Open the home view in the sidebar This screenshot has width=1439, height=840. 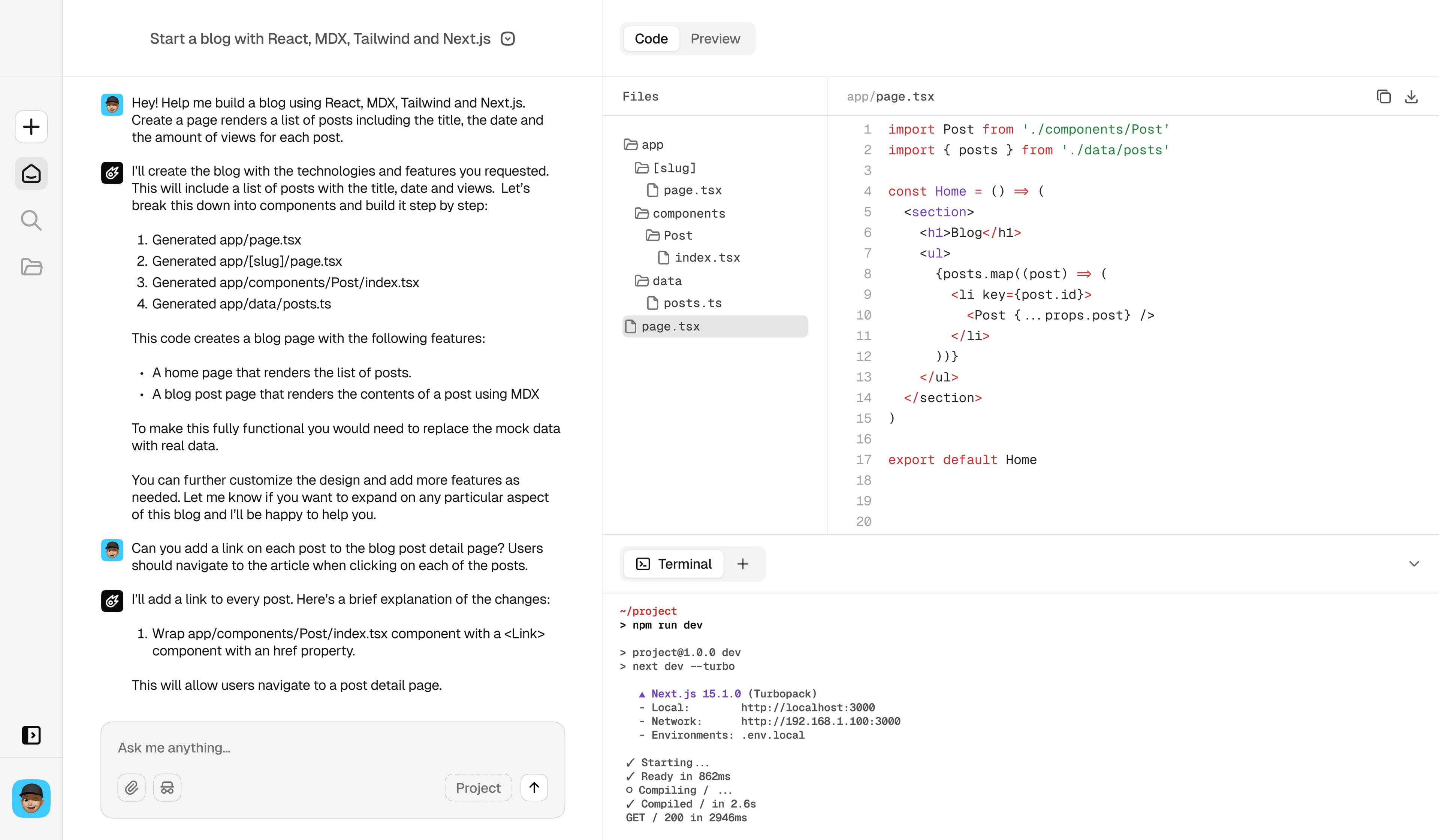[x=31, y=173]
